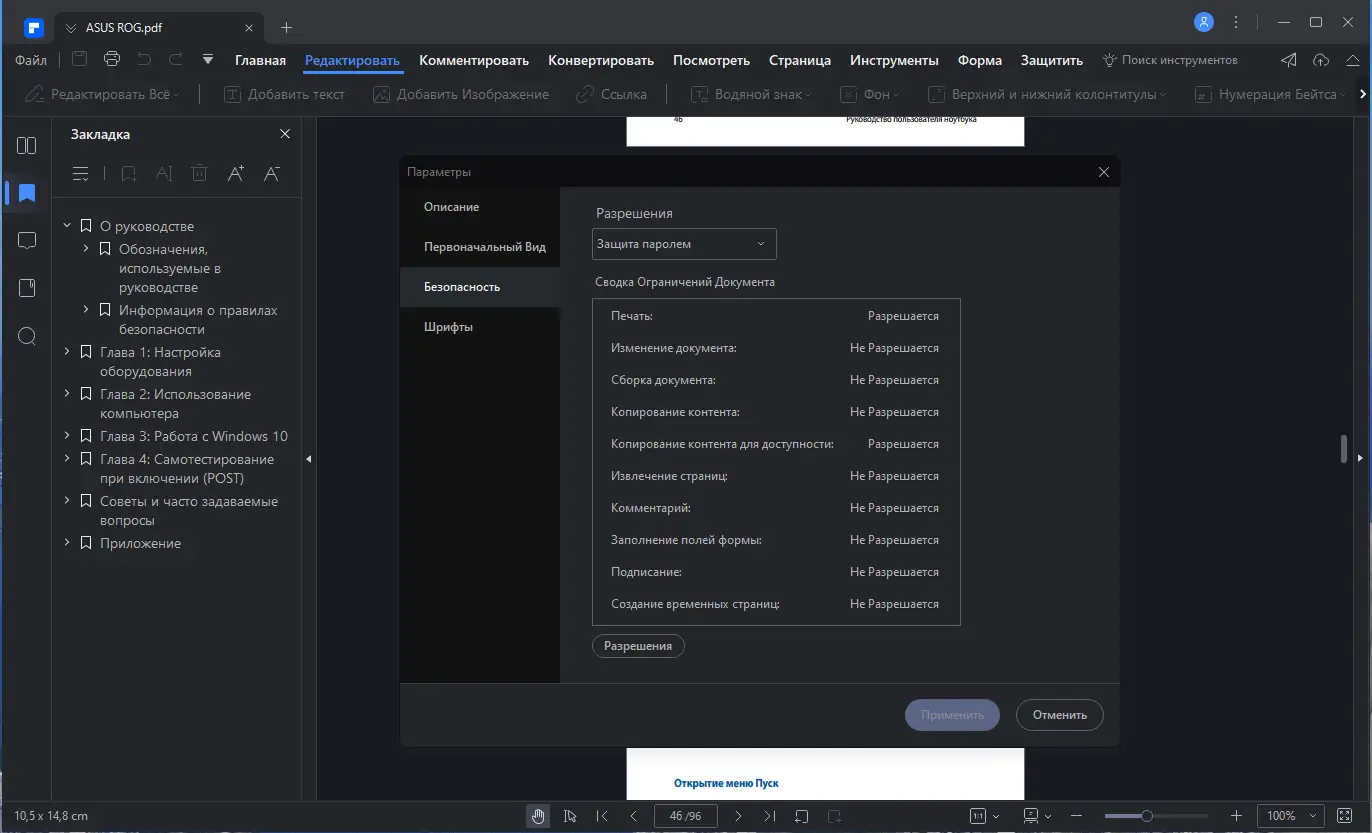This screenshot has height=833, width=1372.
Task: Open the user account avatar
Action: click(1204, 22)
